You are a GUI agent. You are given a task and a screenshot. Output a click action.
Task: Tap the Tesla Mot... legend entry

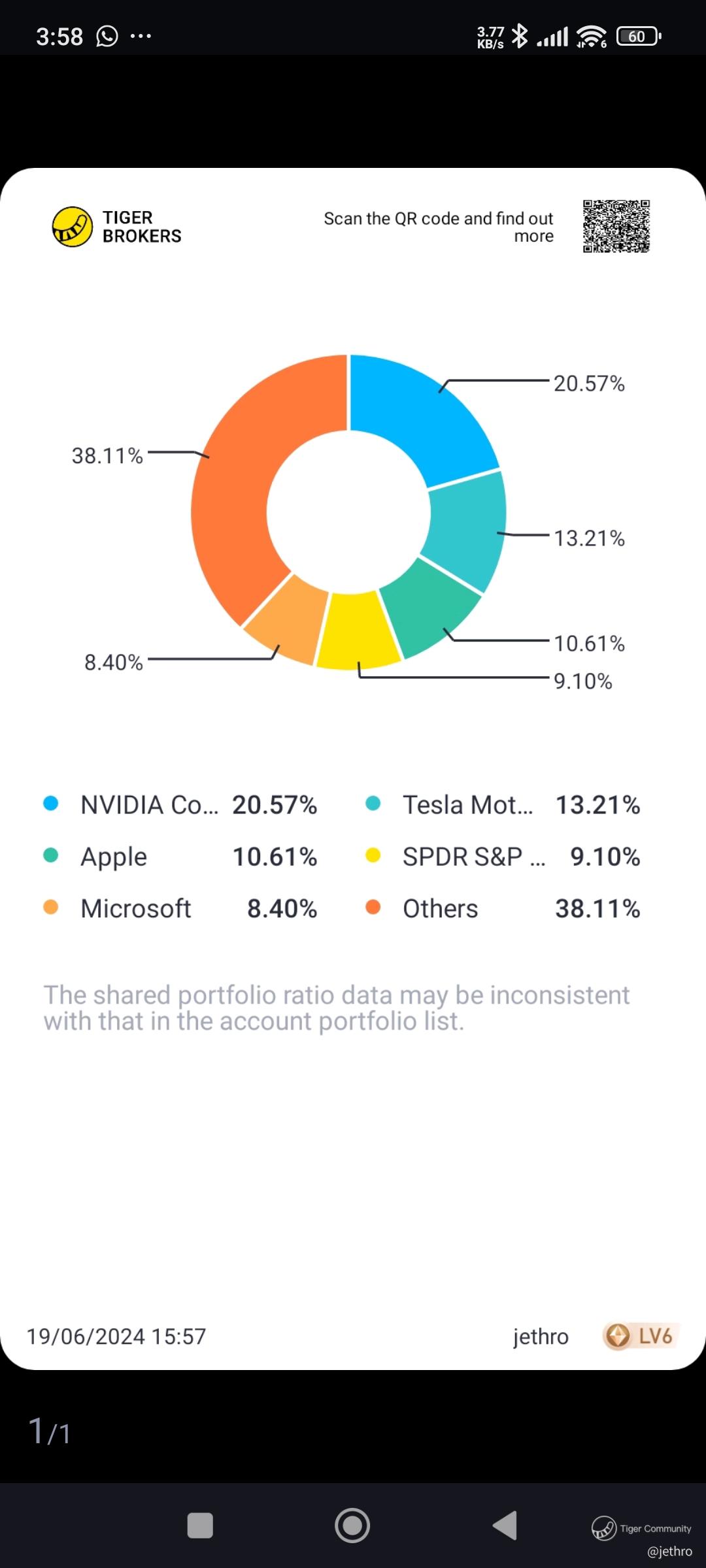pos(502,805)
